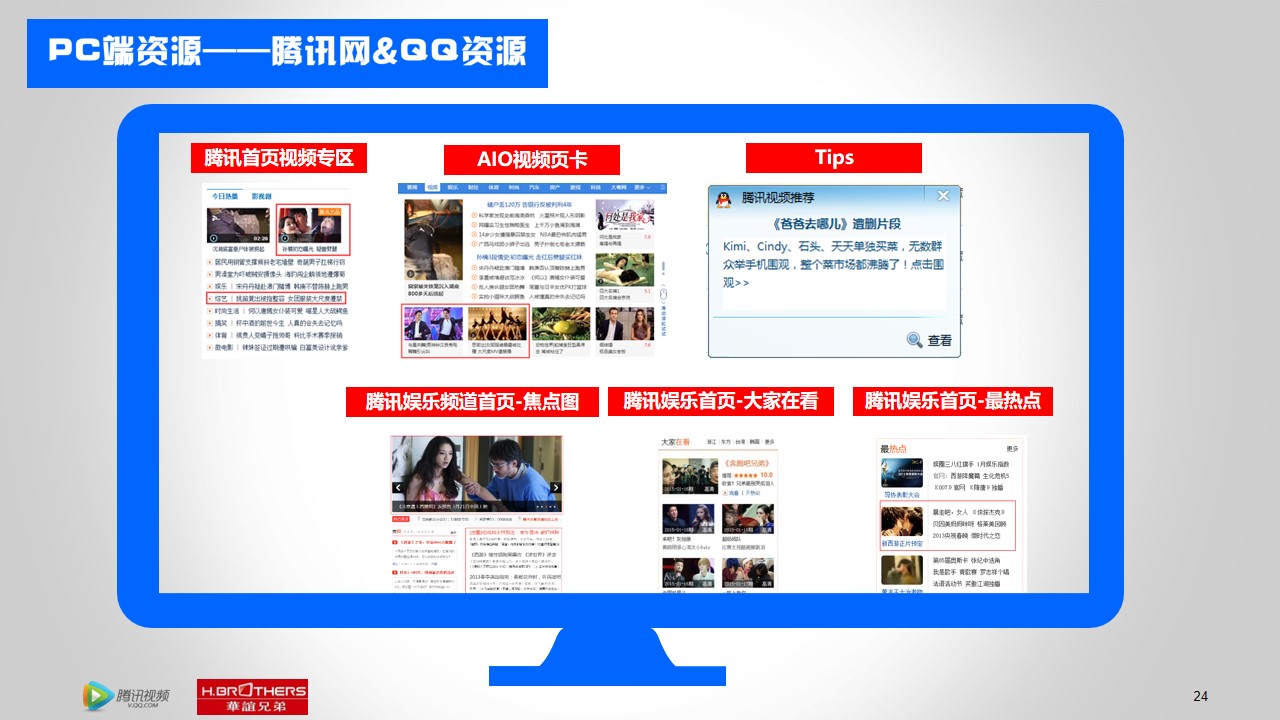Viewport: 1280px width, 720px height.
Task: Select the 大粤网 tab in AIO navigation bar
Action: coord(618,187)
